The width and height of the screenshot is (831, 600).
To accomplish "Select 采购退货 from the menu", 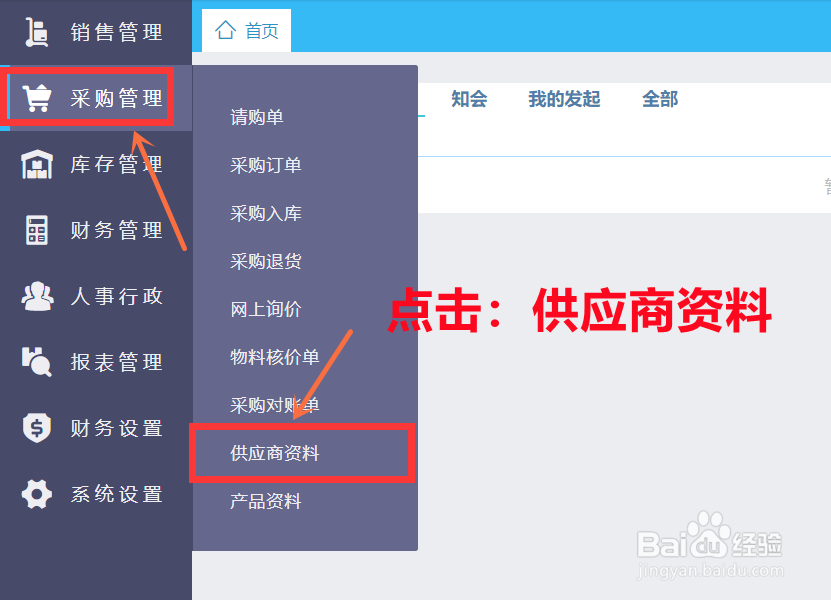I will (x=261, y=261).
